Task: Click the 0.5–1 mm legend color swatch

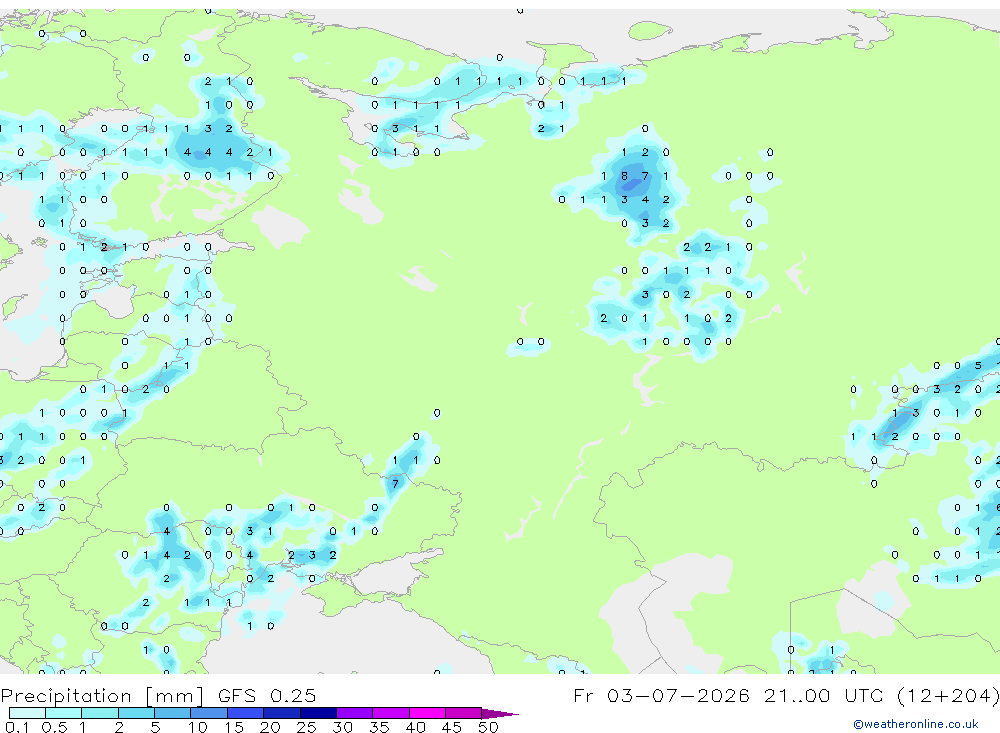Action: click(63, 713)
